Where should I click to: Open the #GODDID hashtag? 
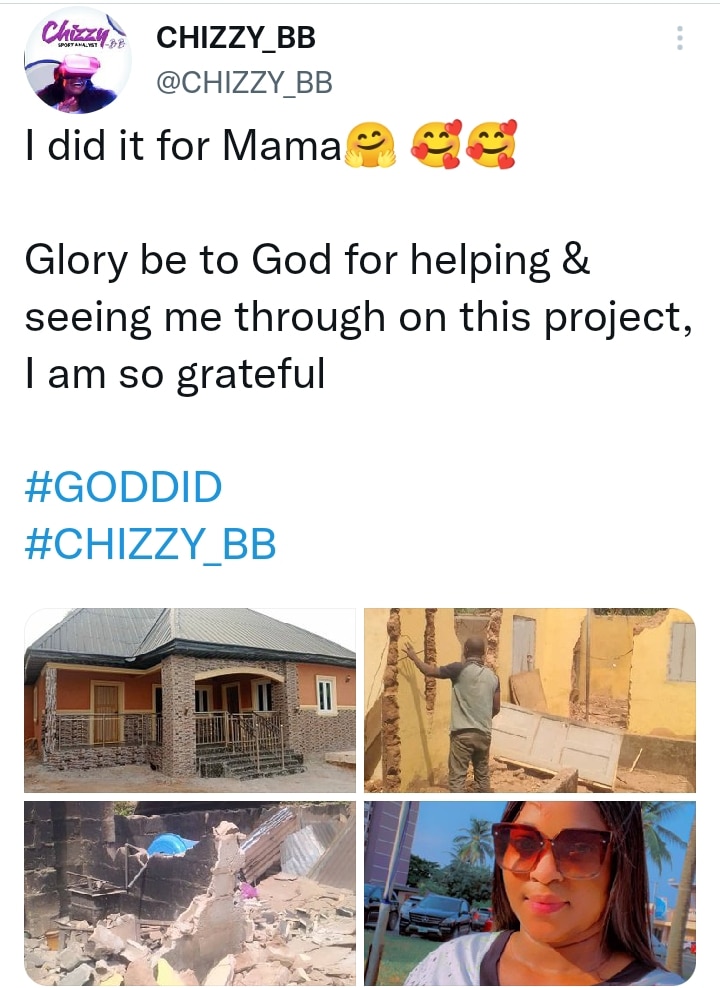point(123,488)
